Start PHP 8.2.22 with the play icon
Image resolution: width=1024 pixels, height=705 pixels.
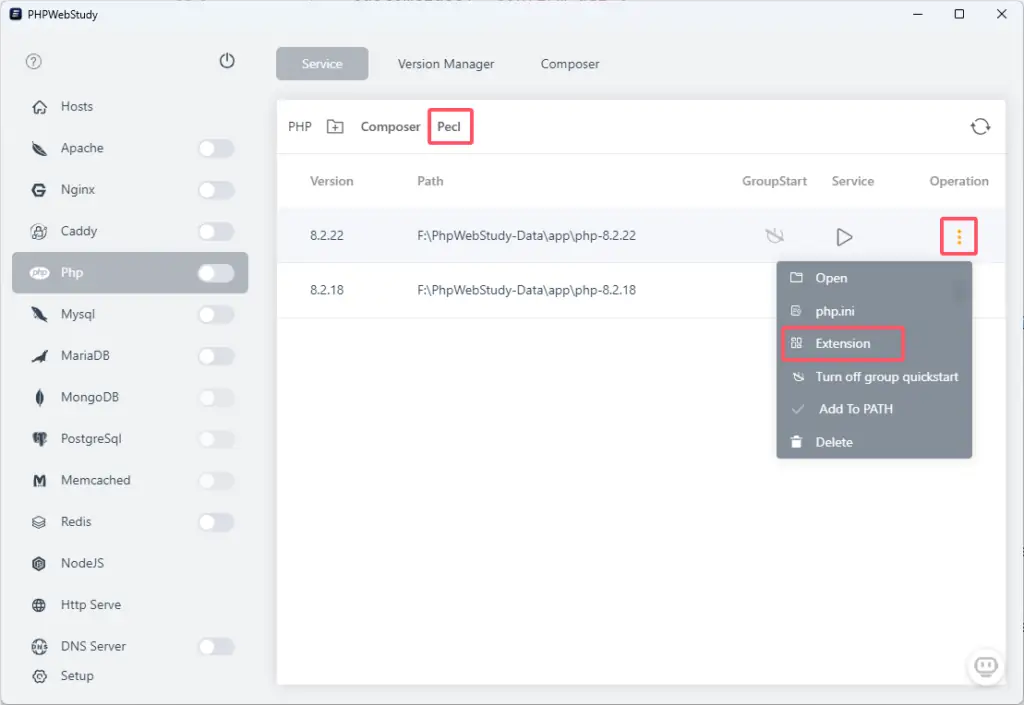(844, 237)
